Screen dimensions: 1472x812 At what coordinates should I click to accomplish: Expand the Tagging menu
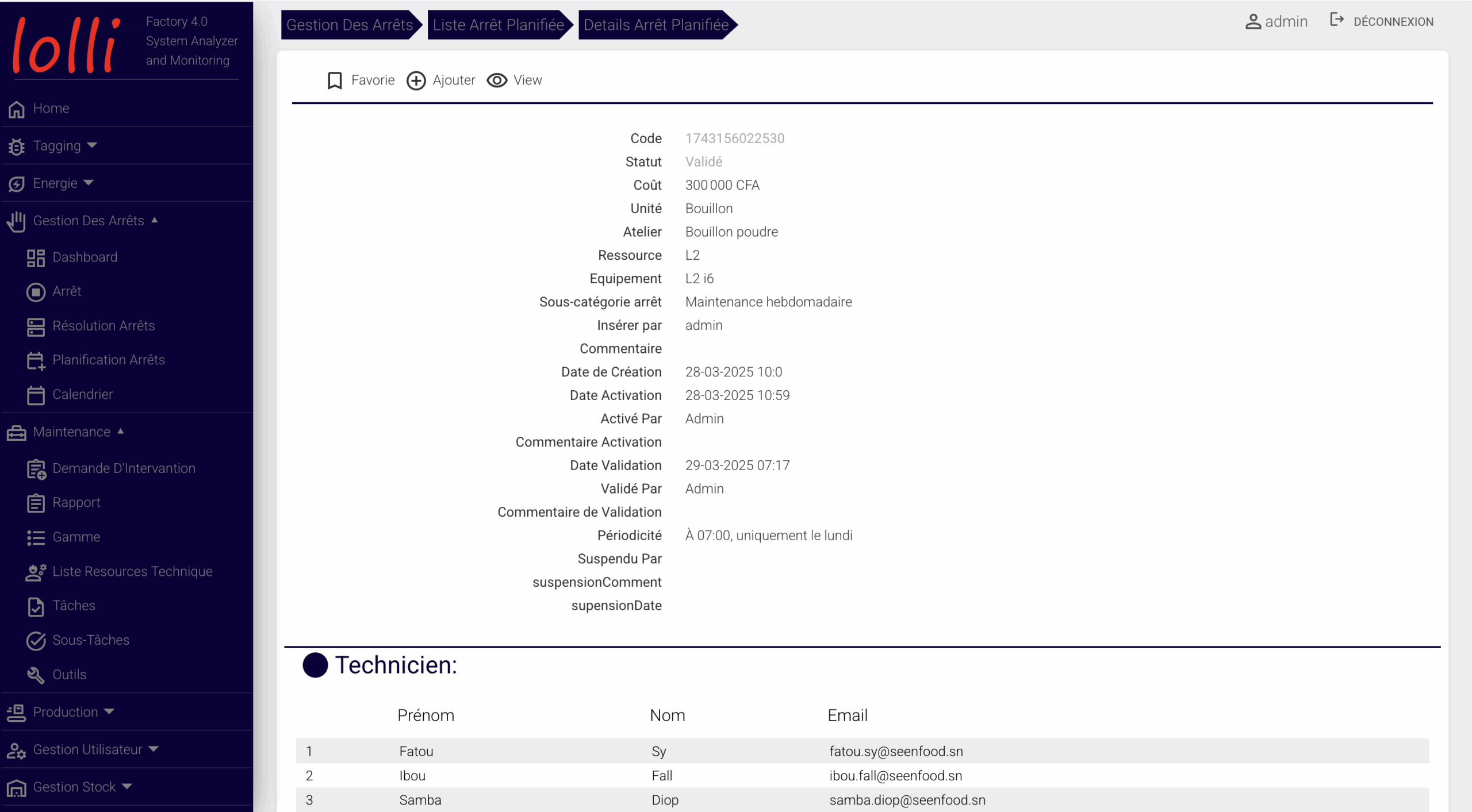[x=64, y=146]
